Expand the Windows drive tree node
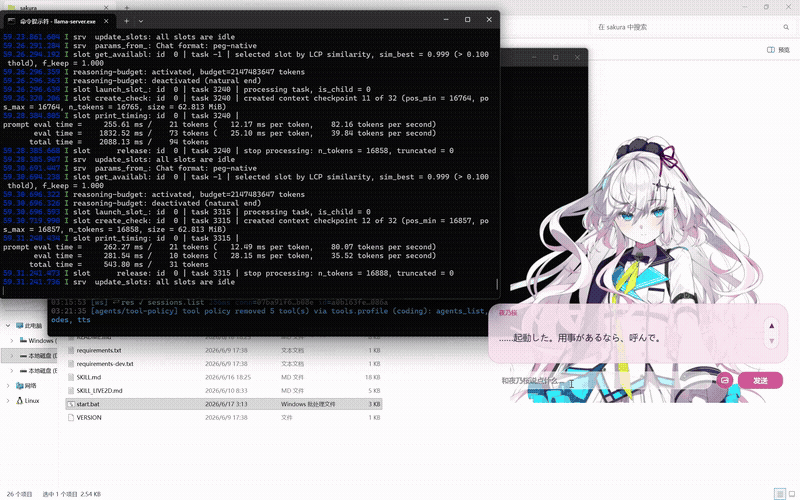Screen dimensions: 800x500 tap(12, 340)
